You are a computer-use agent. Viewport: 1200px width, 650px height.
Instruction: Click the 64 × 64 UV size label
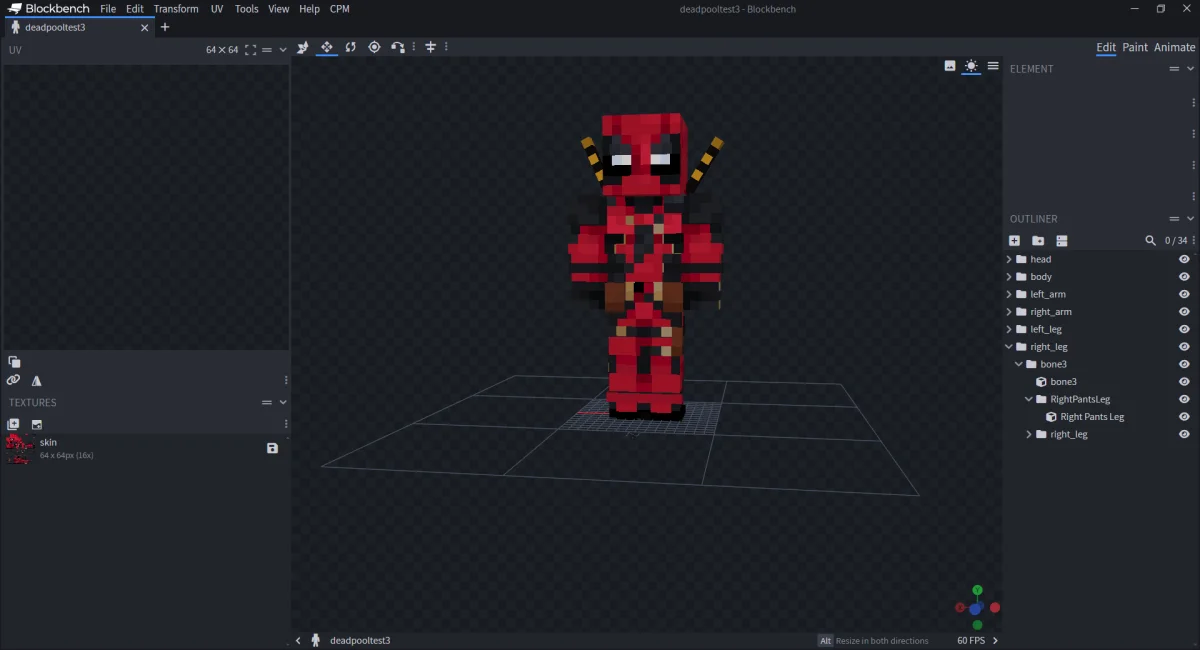tap(222, 50)
